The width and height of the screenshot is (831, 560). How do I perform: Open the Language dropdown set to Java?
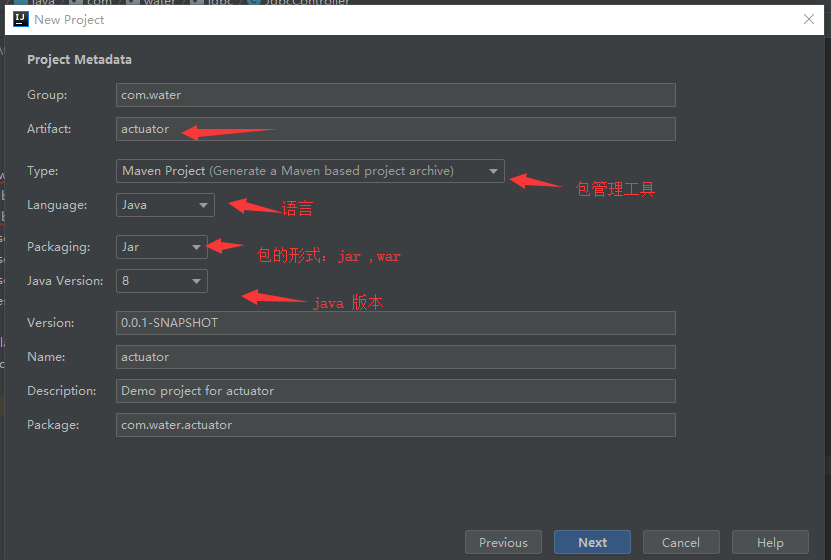click(165, 205)
